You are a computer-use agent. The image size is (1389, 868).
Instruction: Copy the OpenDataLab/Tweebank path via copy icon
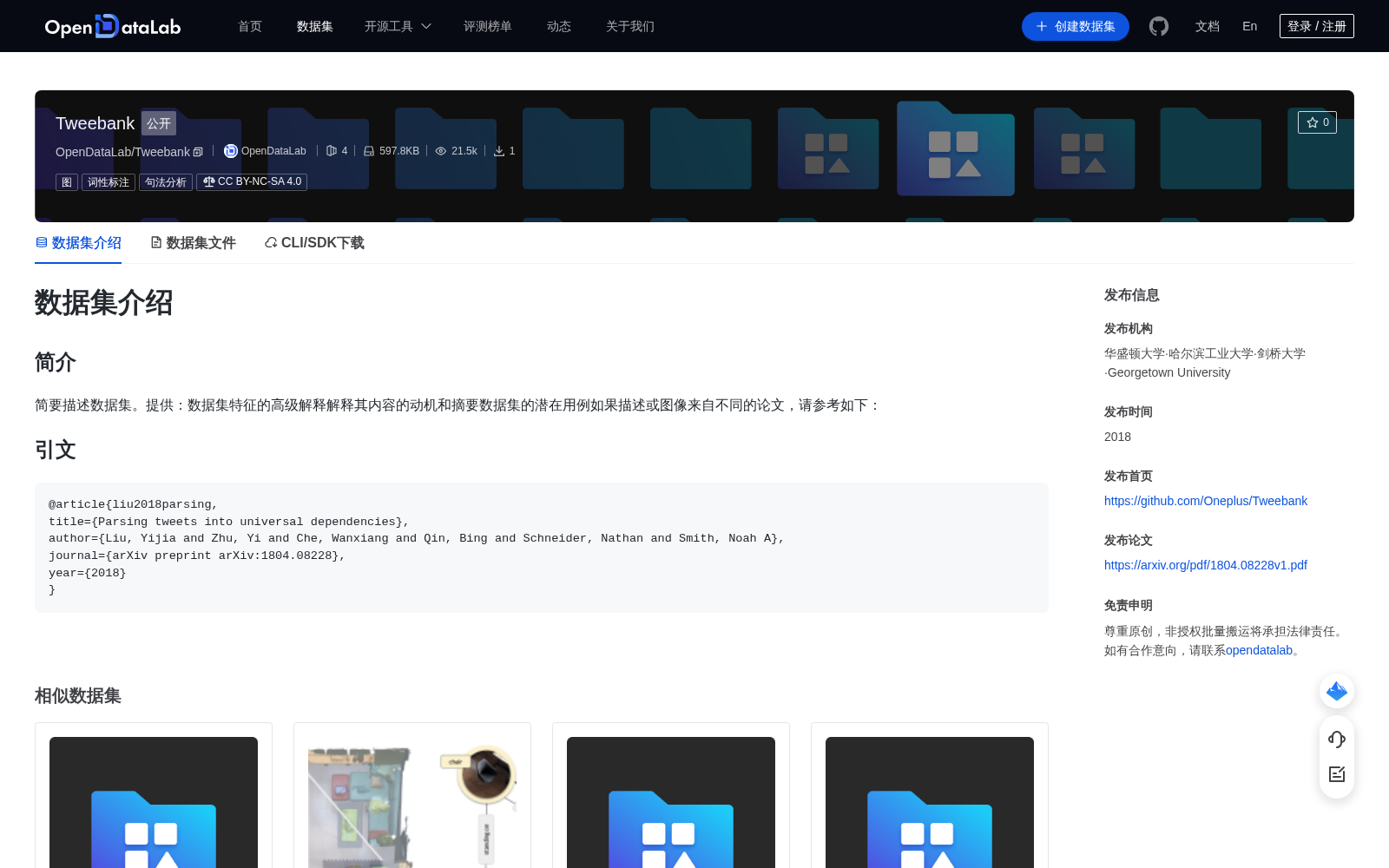coord(198,152)
